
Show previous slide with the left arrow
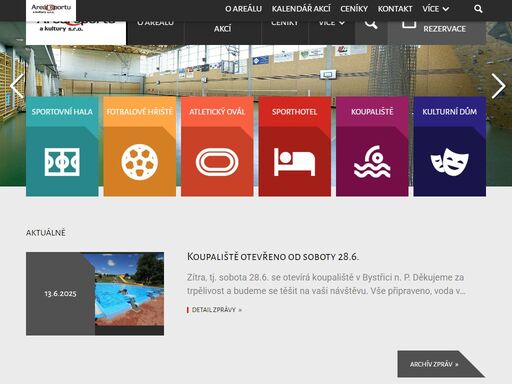(x=17, y=86)
